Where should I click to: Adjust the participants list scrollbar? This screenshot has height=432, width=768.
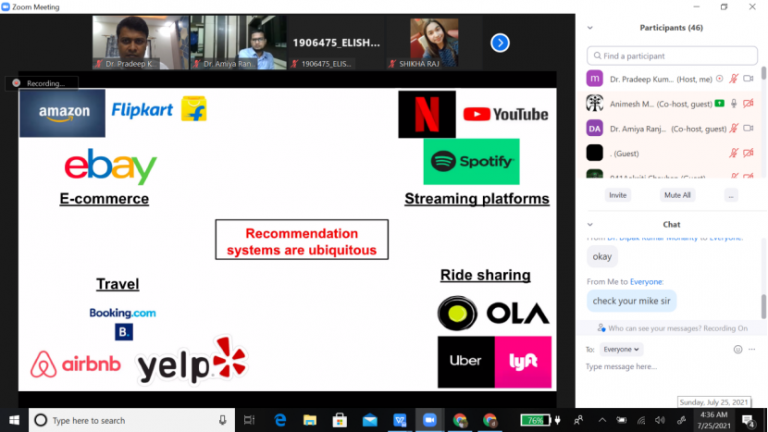763,74
